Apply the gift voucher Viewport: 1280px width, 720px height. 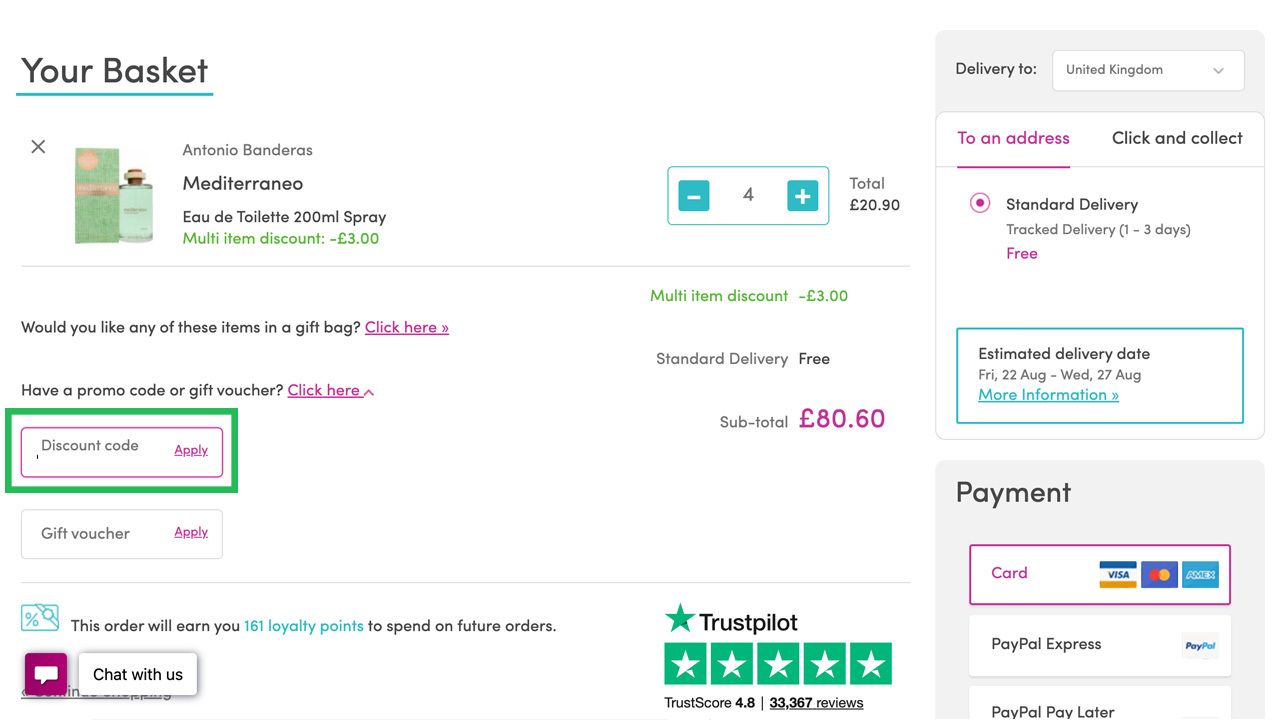[x=191, y=532]
